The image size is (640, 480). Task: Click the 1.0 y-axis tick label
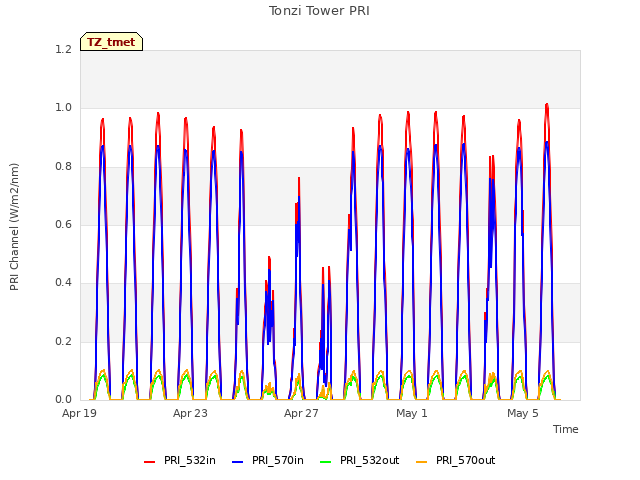point(63,108)
